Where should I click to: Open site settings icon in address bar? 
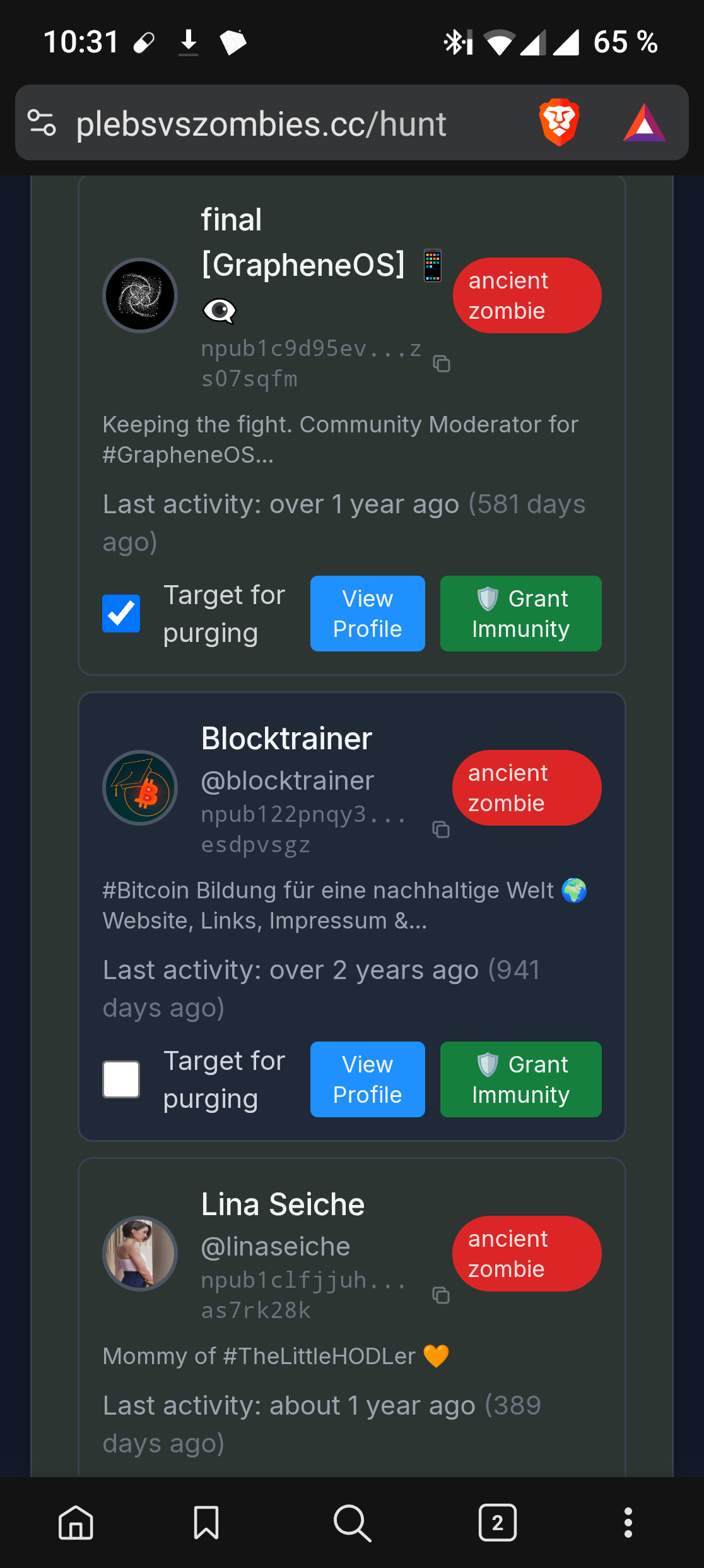(x=42, y=122)
